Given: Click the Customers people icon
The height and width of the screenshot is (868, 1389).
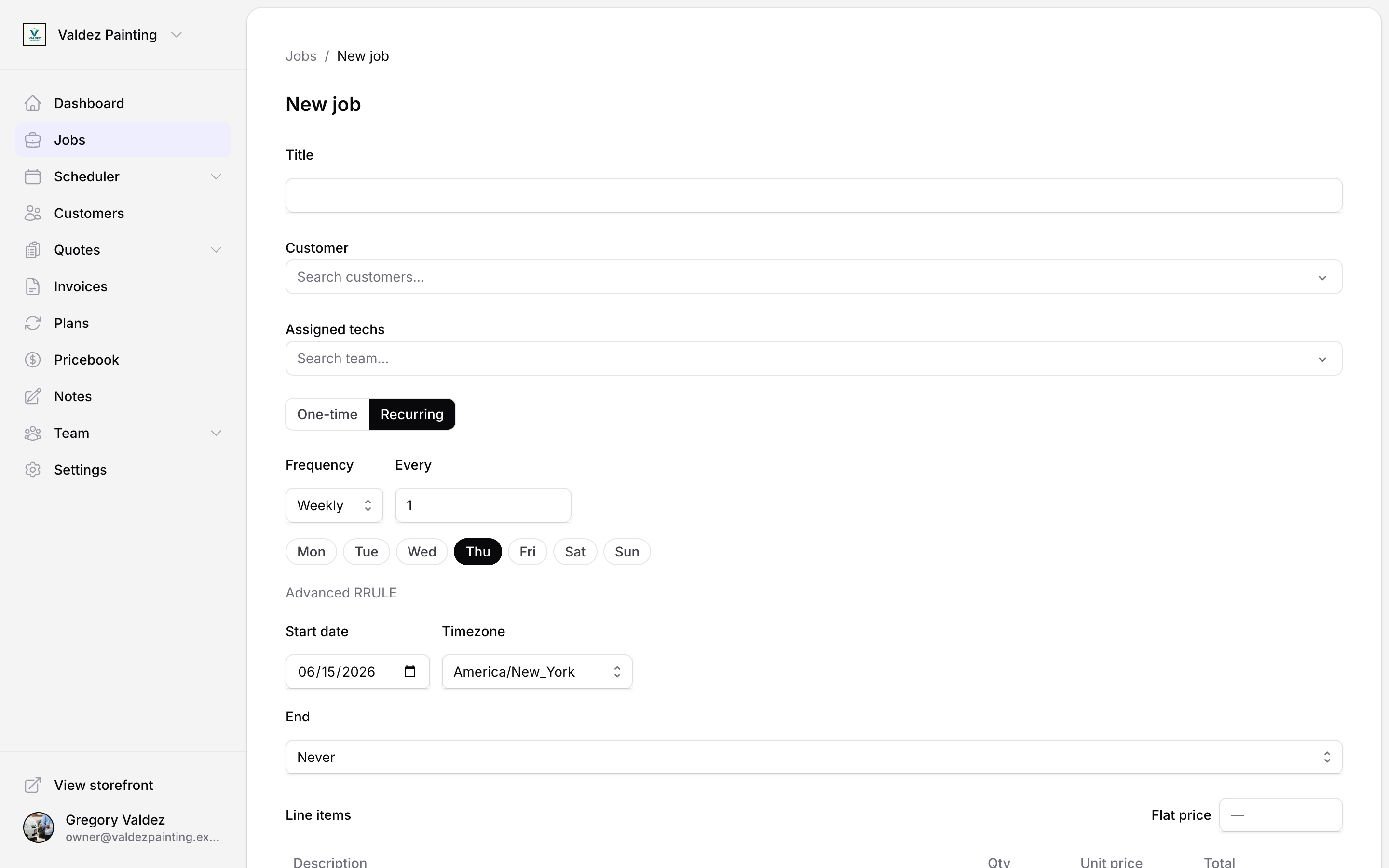Looking at the screenshot, I should [33, 214].
